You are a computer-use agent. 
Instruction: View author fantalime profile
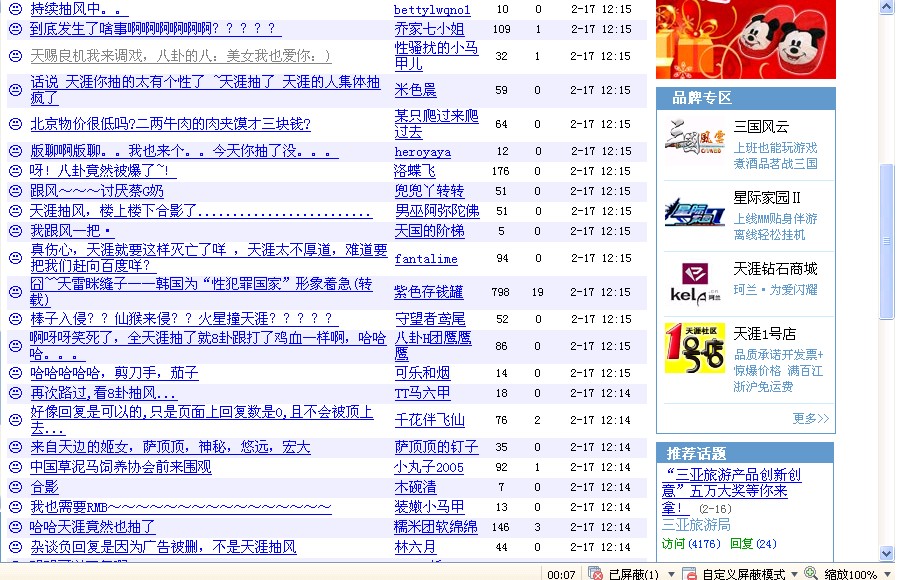tap(426, 259)
